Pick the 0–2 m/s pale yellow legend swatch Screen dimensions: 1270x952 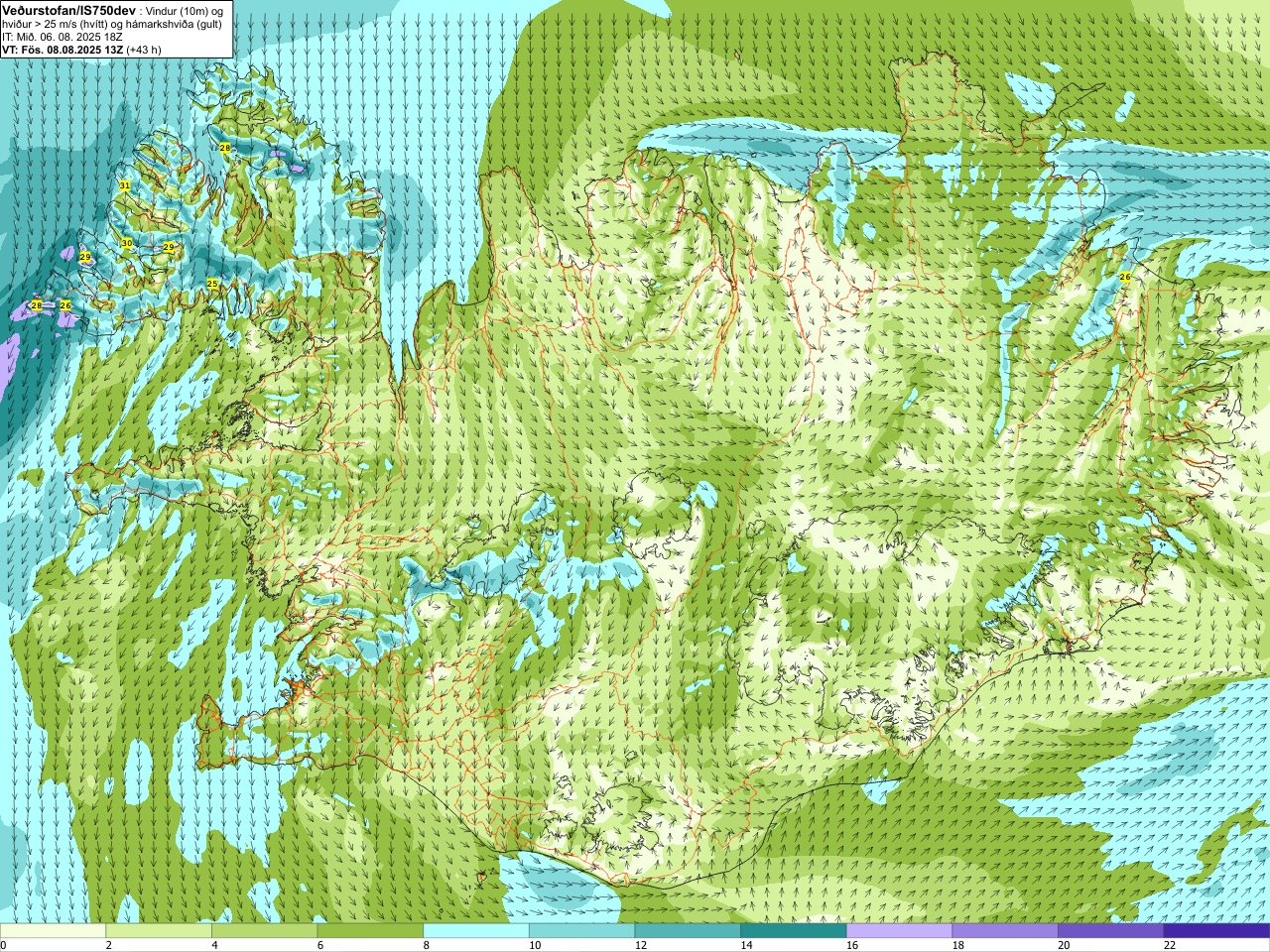tap(53, 931)
